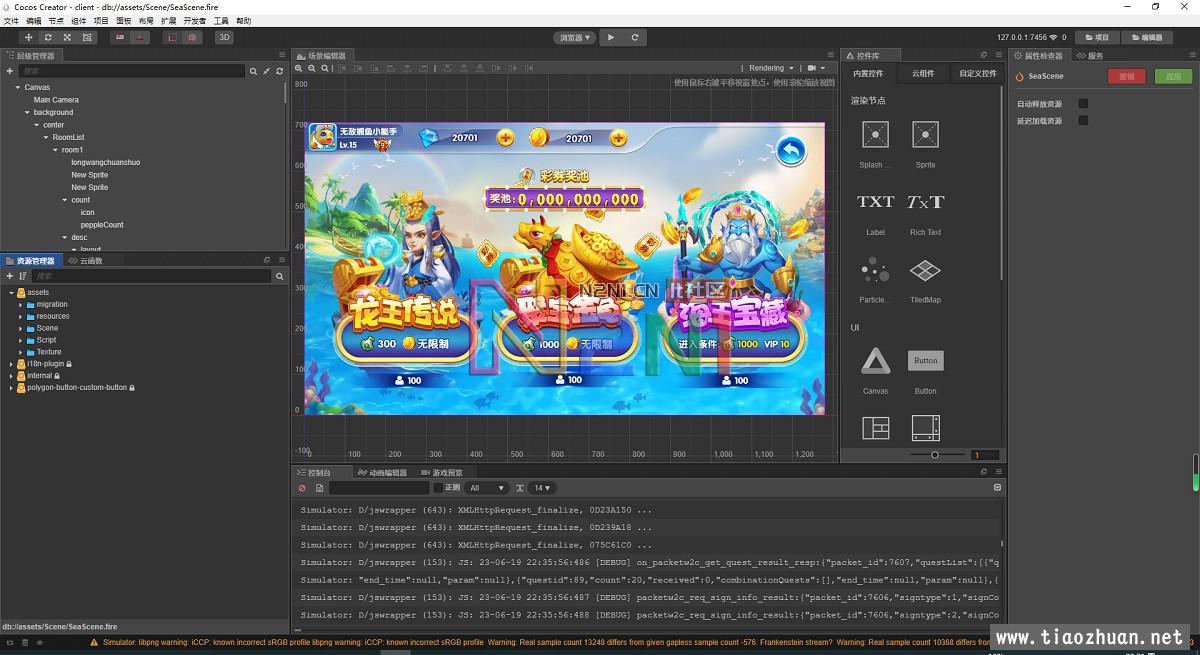Screen dimensions: 1200x655
Task: Open the console log file icon
Action: [x=319, y=488]
